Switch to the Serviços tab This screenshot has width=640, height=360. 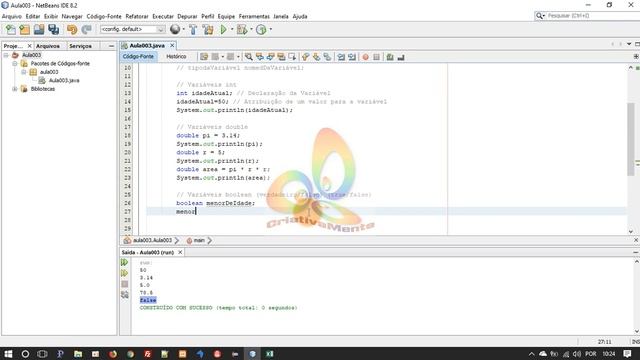(80, 46)
